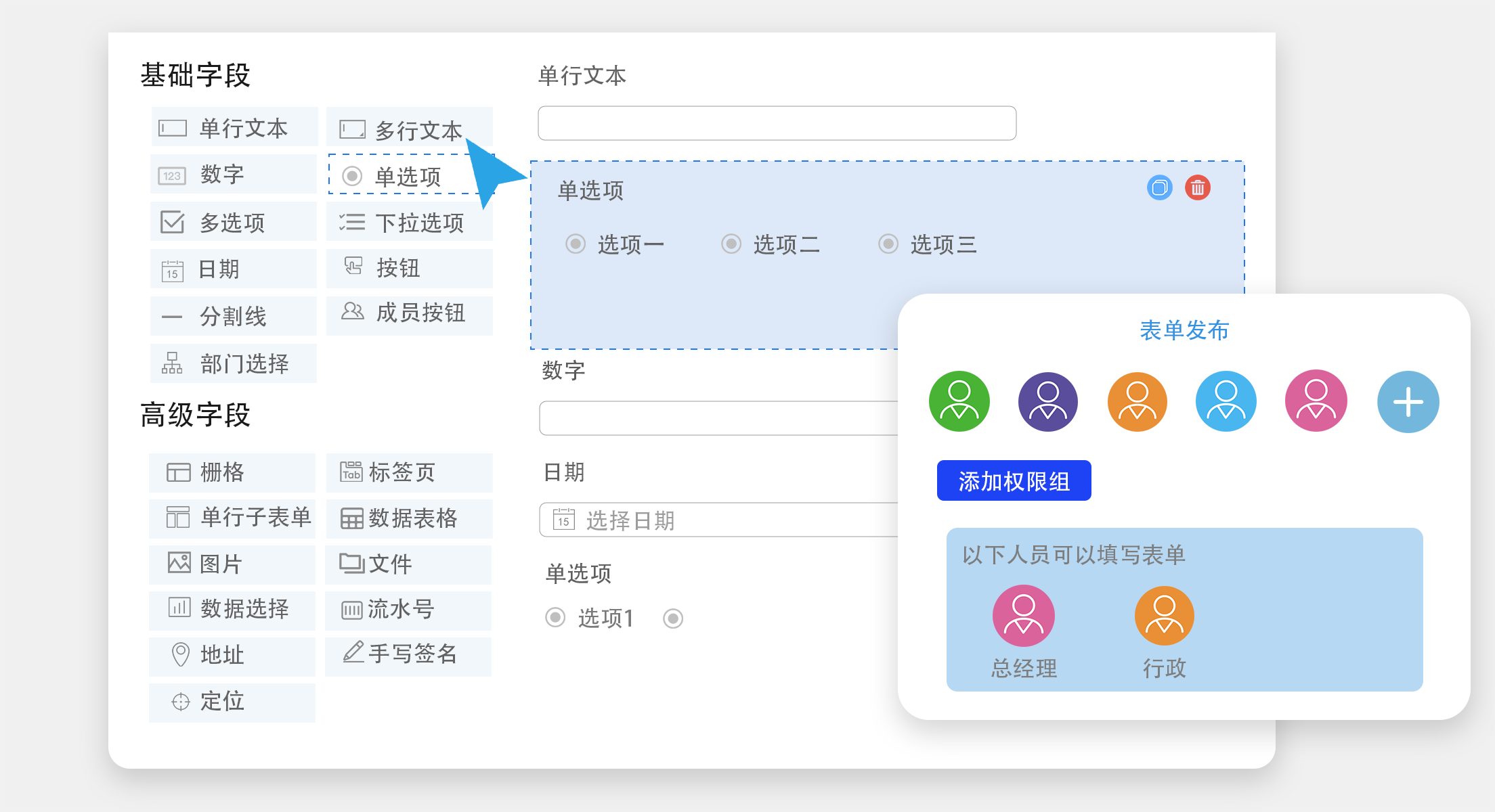This screenshot has width=1495, height=812.
Task: Pick the 下拉选项 dropdown field
Action: pos(409,222)
